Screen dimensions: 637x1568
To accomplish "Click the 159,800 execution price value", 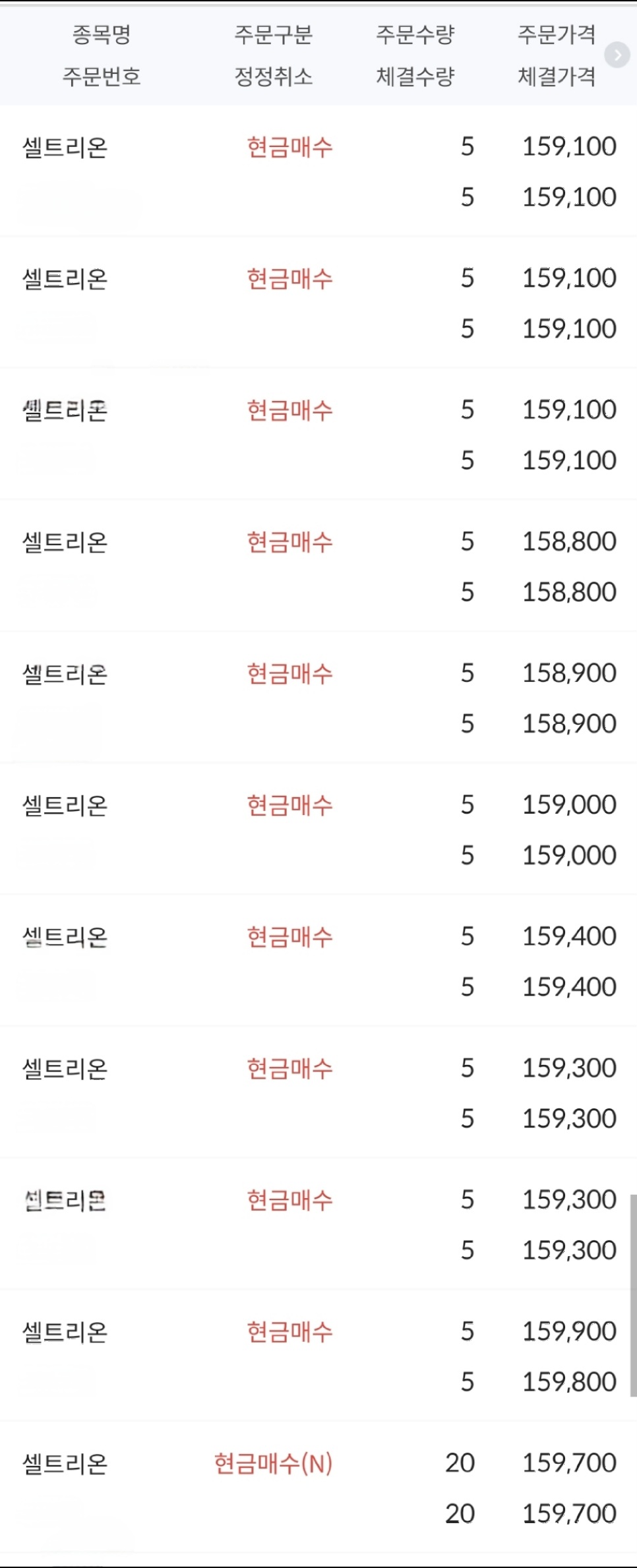I will (x=569, y=1382).
